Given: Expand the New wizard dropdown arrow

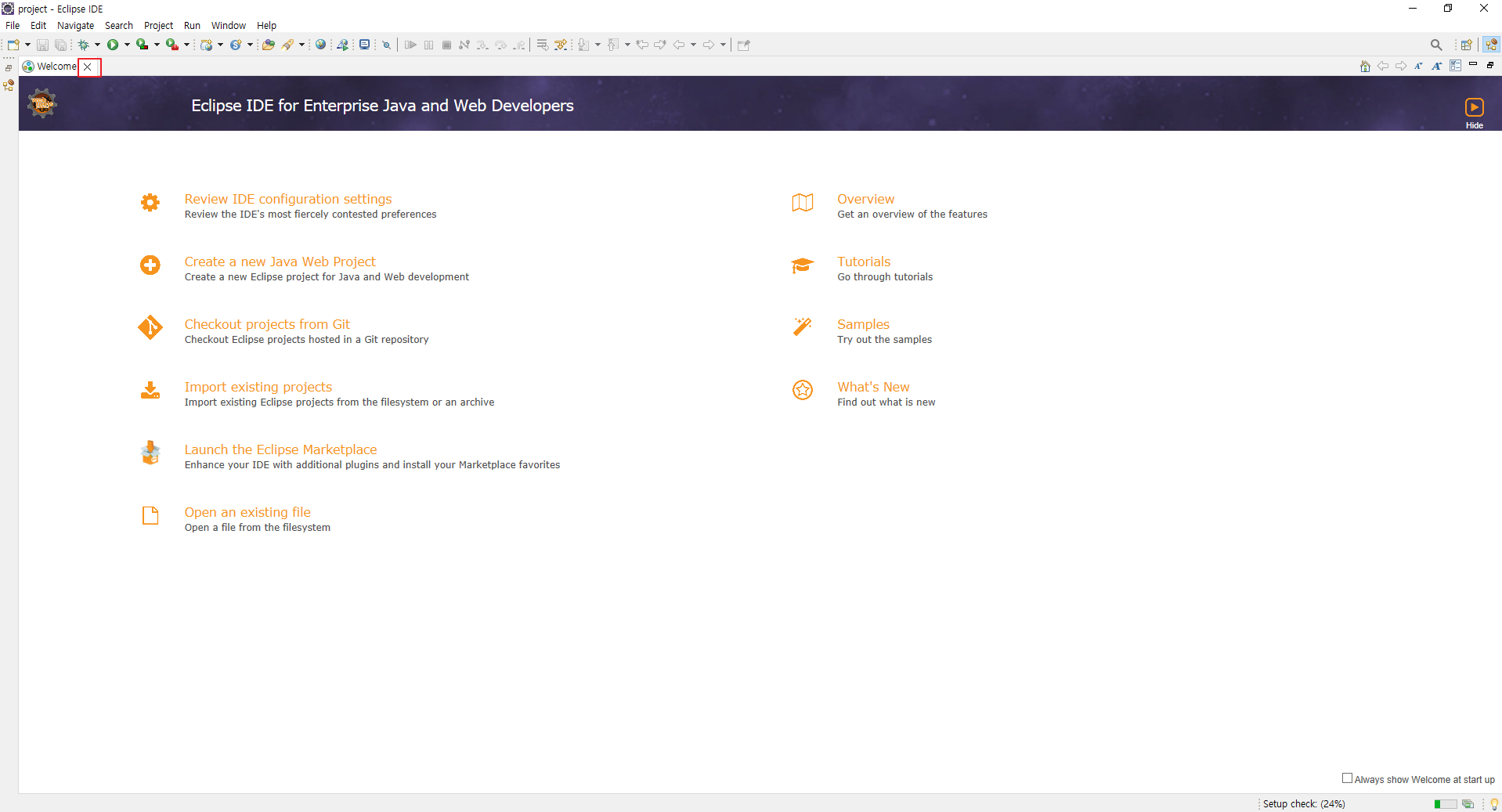Looking at the screenshot, I should coord(27,45).
